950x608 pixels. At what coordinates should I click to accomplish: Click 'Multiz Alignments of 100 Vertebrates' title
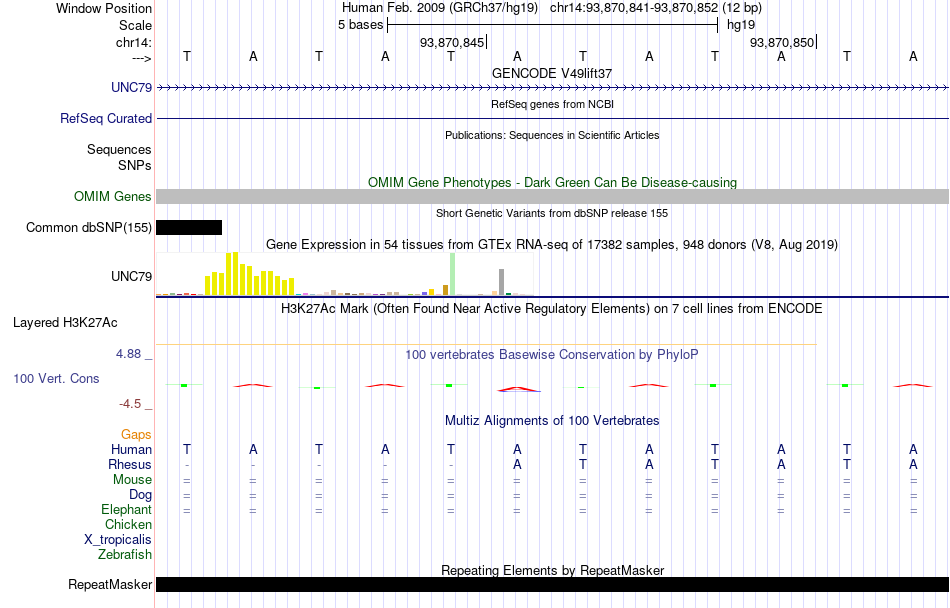(x=552, y=420)
